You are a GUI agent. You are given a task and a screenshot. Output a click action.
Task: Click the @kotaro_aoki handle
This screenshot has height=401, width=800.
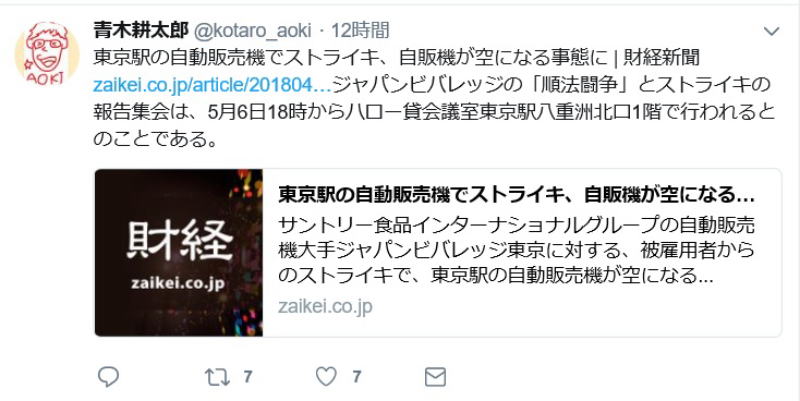pos(253,31)
